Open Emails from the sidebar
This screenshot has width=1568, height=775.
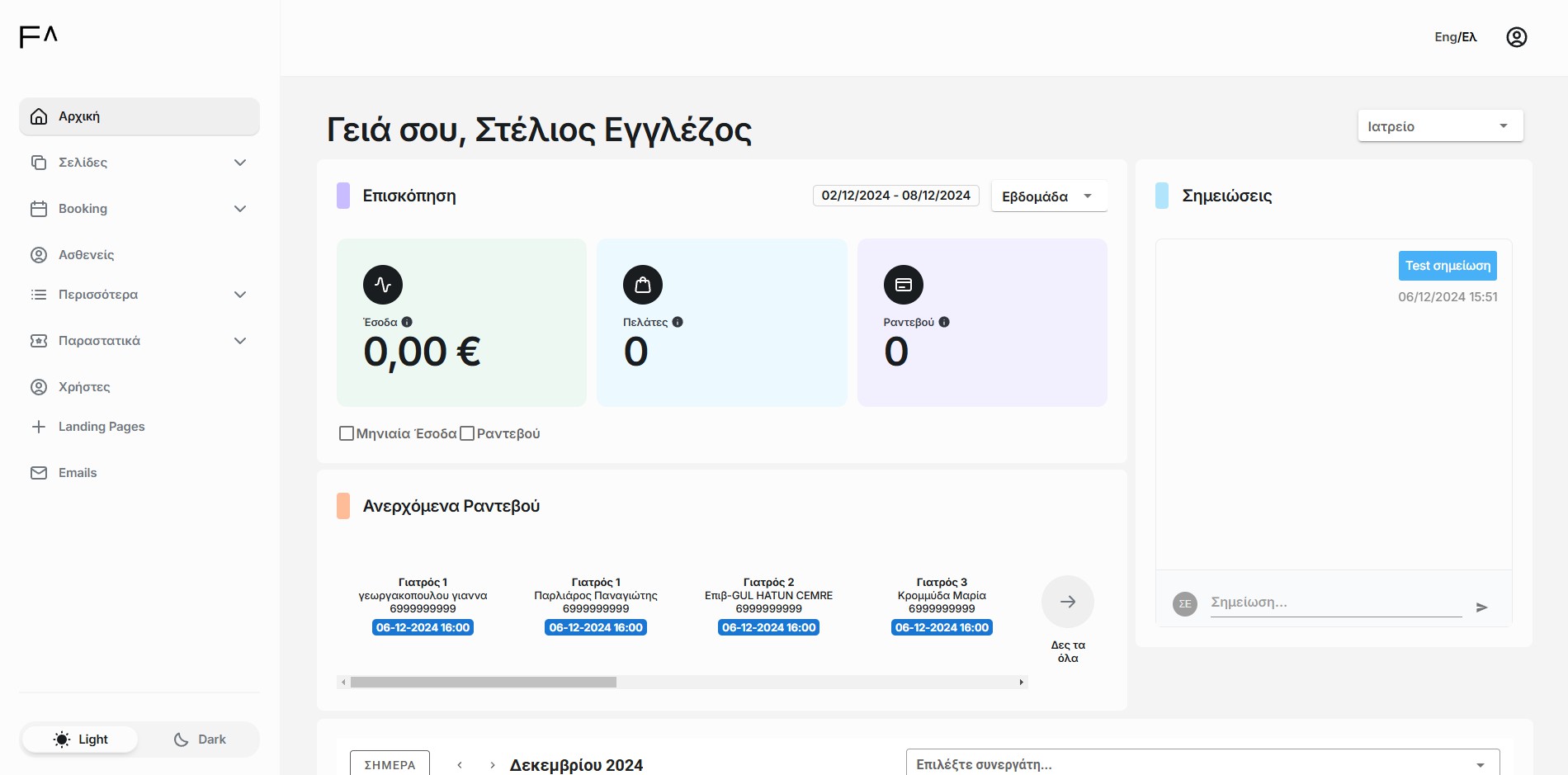coord(78,473)
